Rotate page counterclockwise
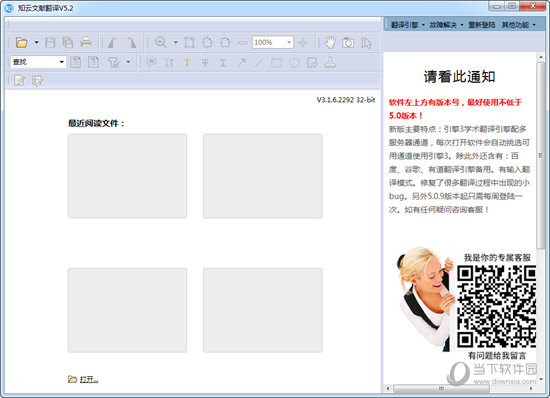The image size is (550, 398). click(x=112, y=43)
